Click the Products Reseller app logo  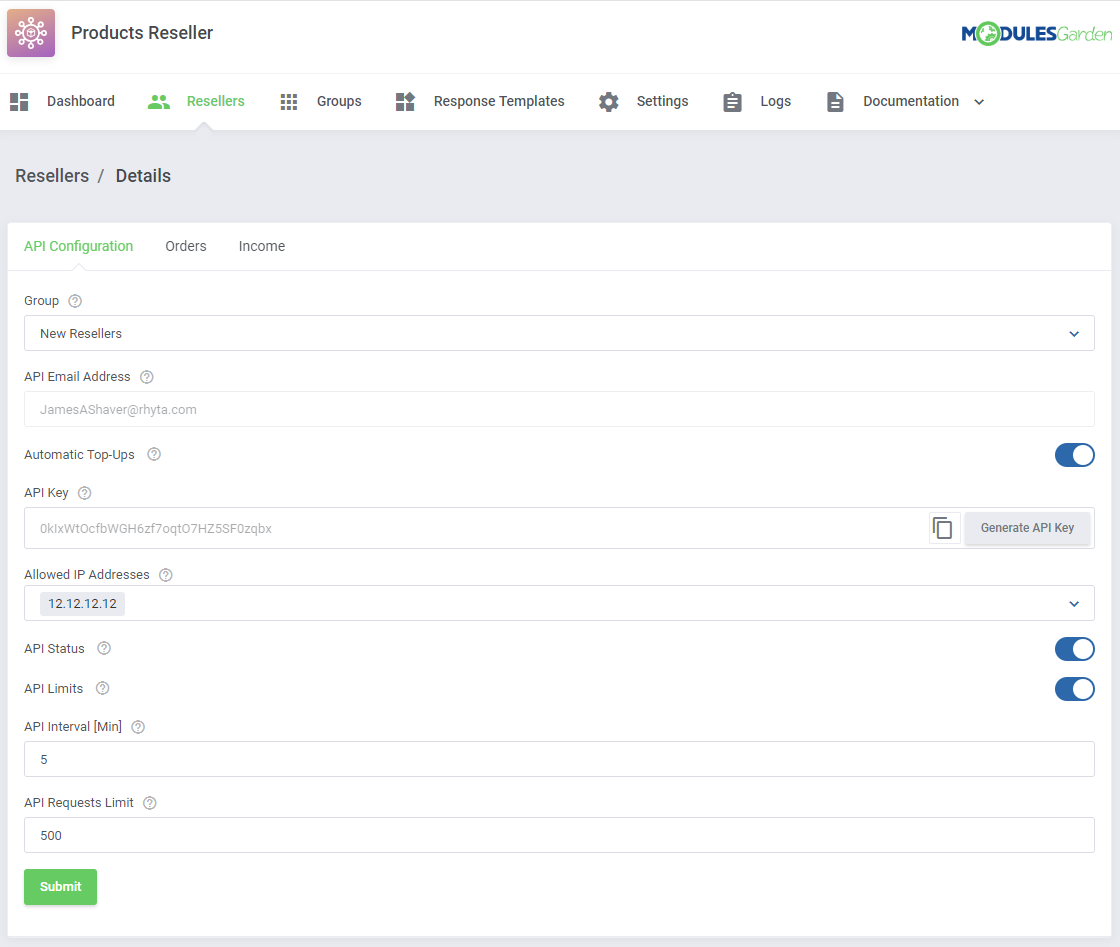pyautogui.click(x=31, y=33)
